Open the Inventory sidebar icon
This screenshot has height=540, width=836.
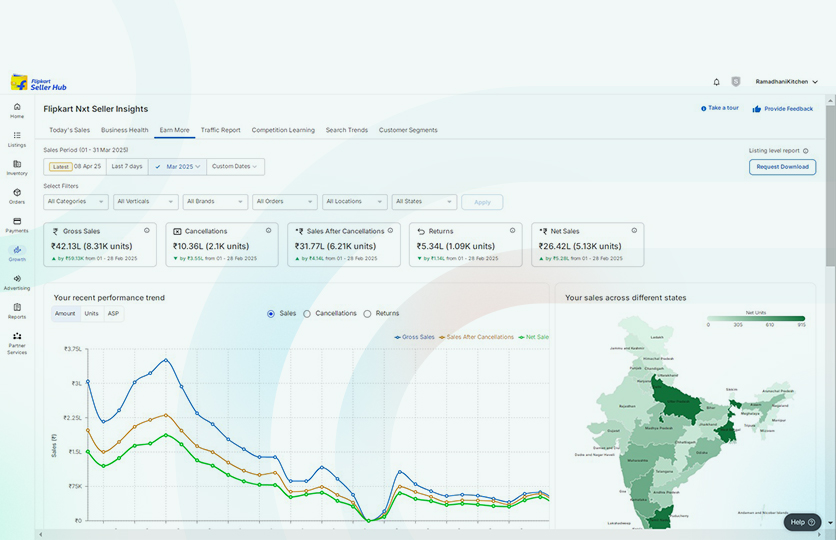(x=17, y=167)
